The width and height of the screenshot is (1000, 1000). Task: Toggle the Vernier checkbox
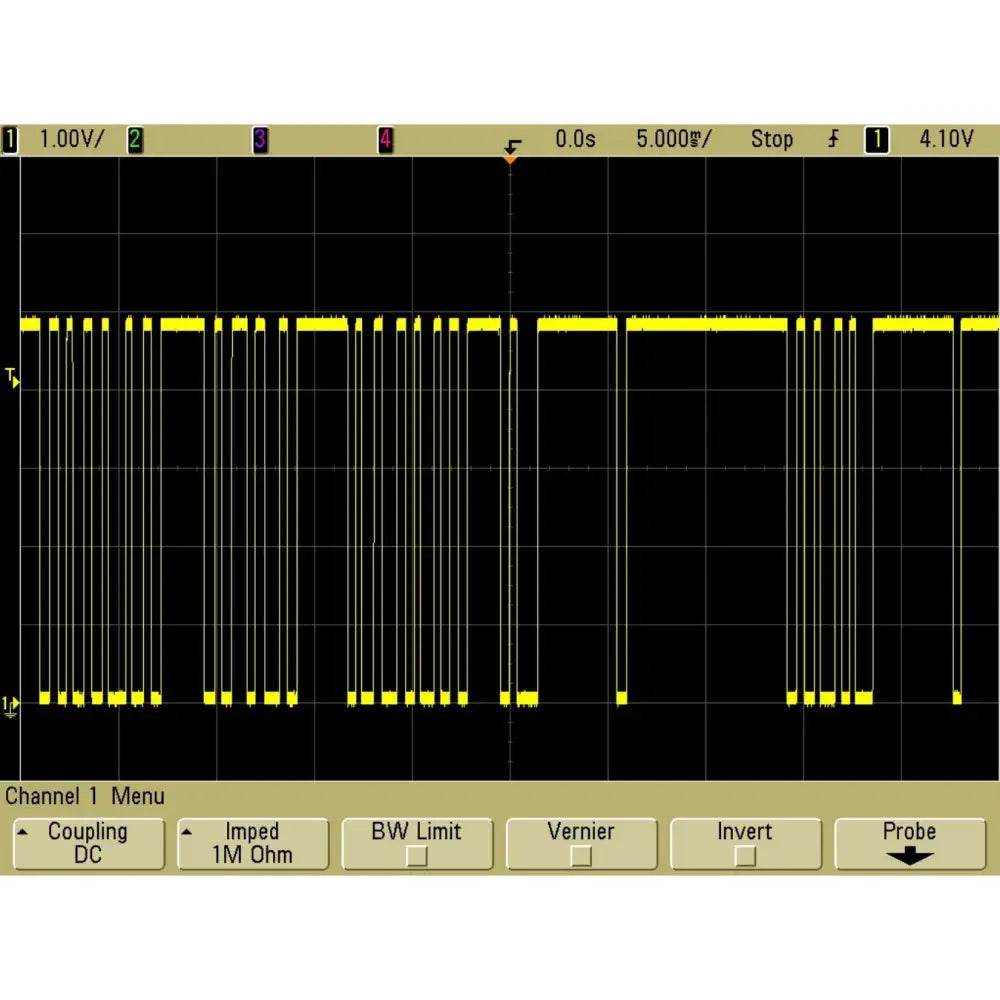click(x=580, y=856)
